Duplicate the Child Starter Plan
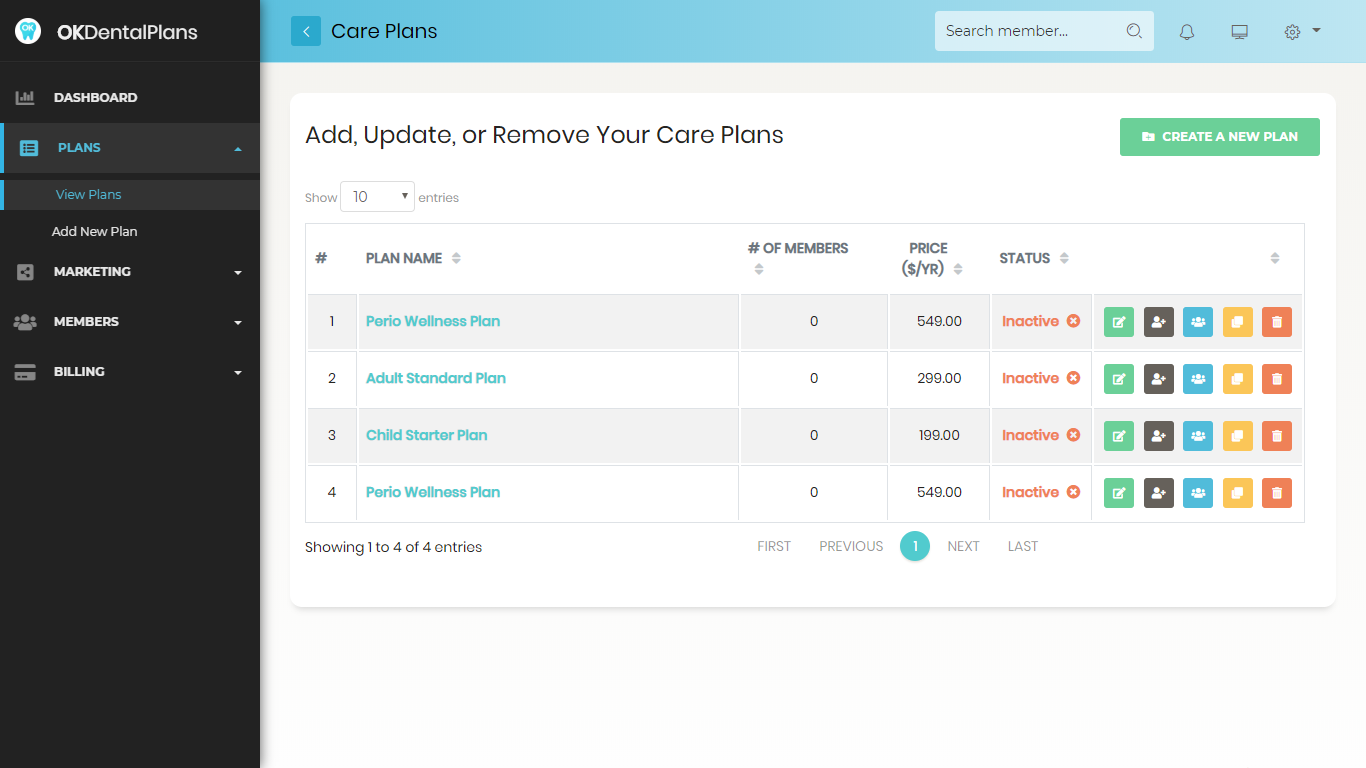Screen dimensions: 1366x768 (1238, 436)
